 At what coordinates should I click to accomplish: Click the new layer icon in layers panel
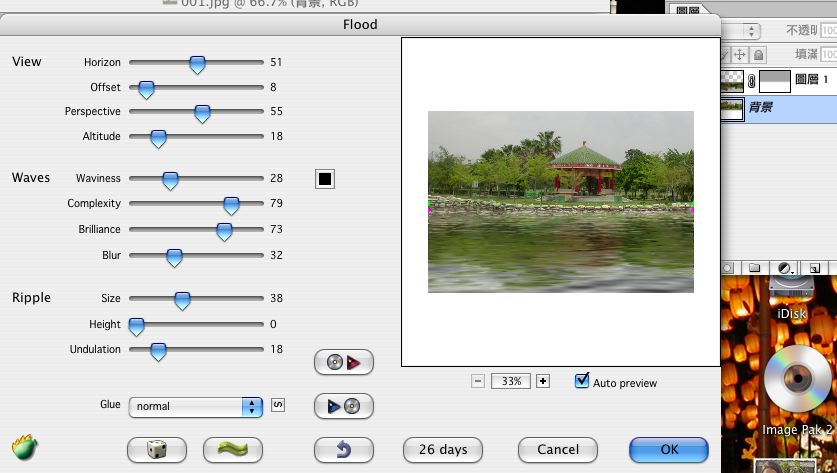tap(815, 267)
